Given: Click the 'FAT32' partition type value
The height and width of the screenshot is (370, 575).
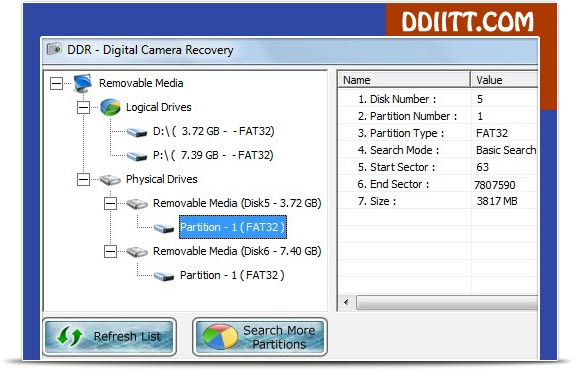Looking at the screenshot, I should click(492, 133).
